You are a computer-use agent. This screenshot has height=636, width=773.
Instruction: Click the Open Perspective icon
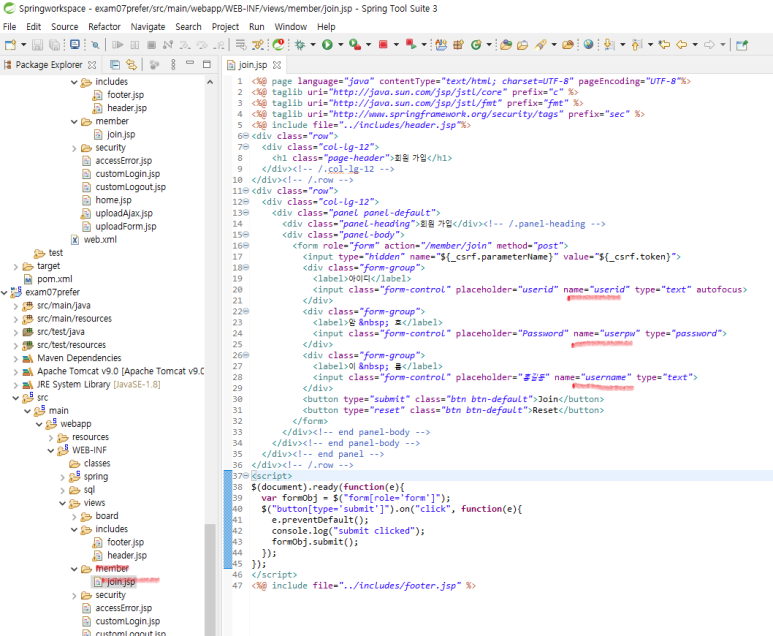[x=742, y=45]
